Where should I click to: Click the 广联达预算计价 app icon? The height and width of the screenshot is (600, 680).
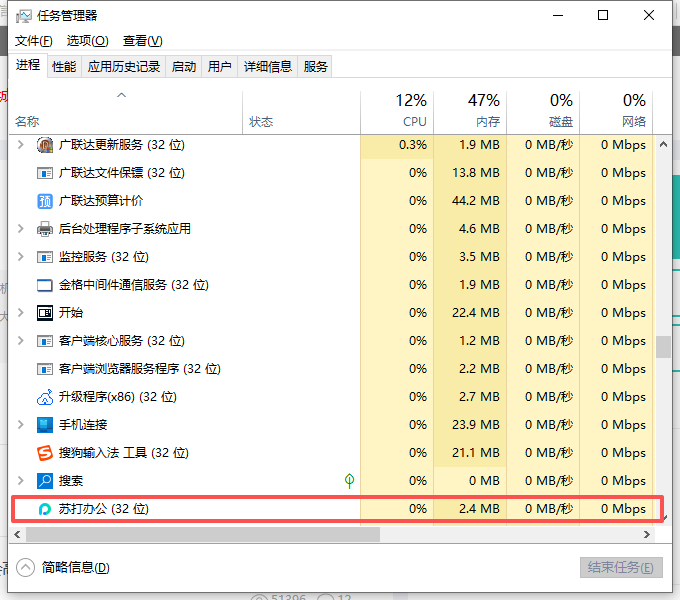(45, 201)
